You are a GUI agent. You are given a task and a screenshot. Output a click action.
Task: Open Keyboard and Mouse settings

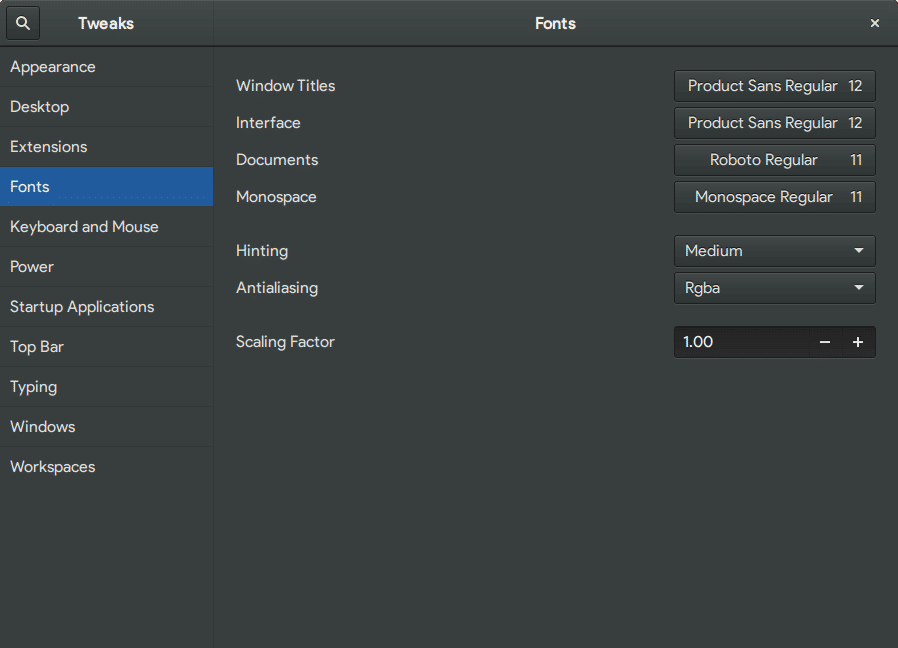click(x=84, y=227)
